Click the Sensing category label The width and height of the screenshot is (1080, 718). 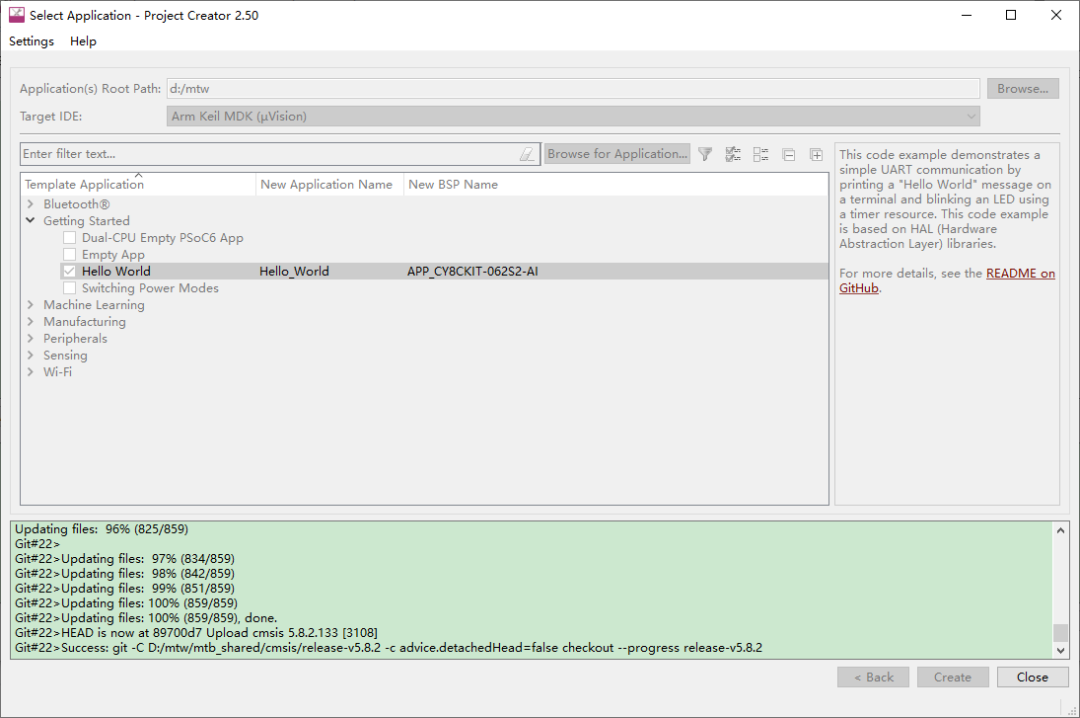coord(65,355)
